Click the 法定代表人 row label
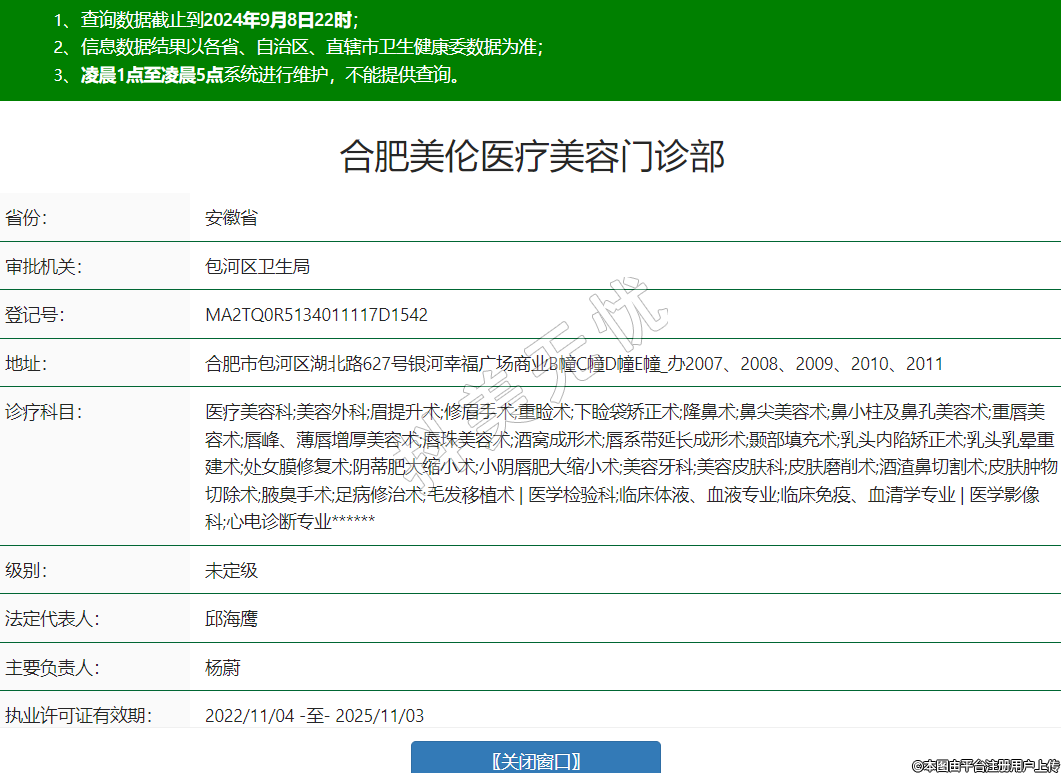 pyautogui.click(x=52, y=619)
